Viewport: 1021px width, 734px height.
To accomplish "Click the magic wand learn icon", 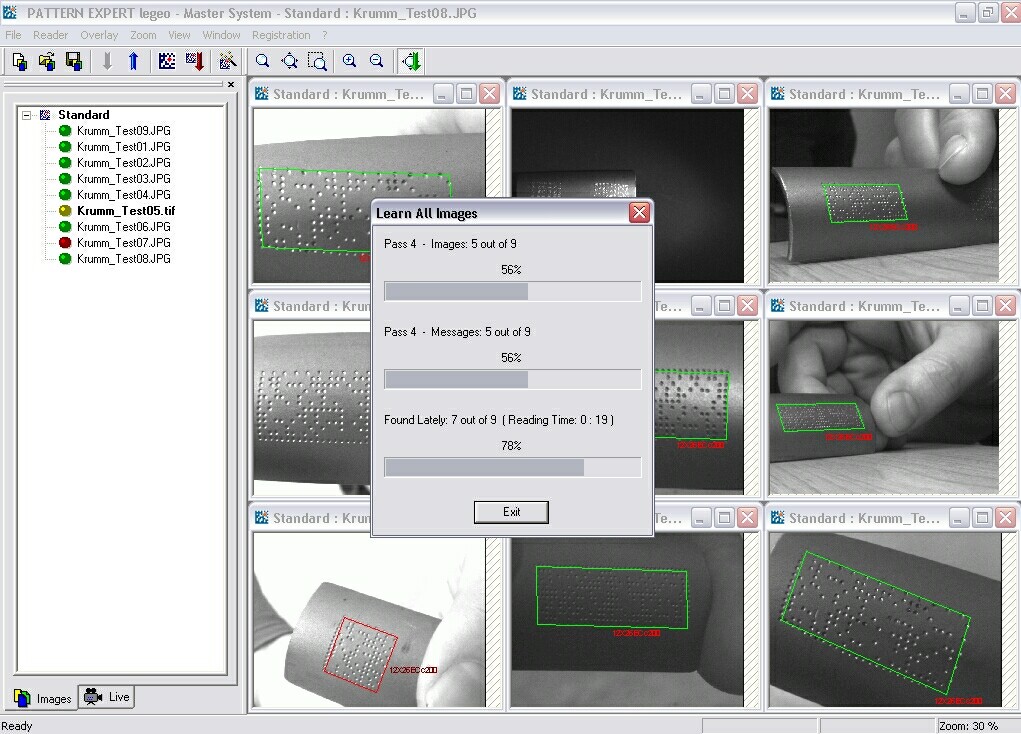I will (228, 61).
